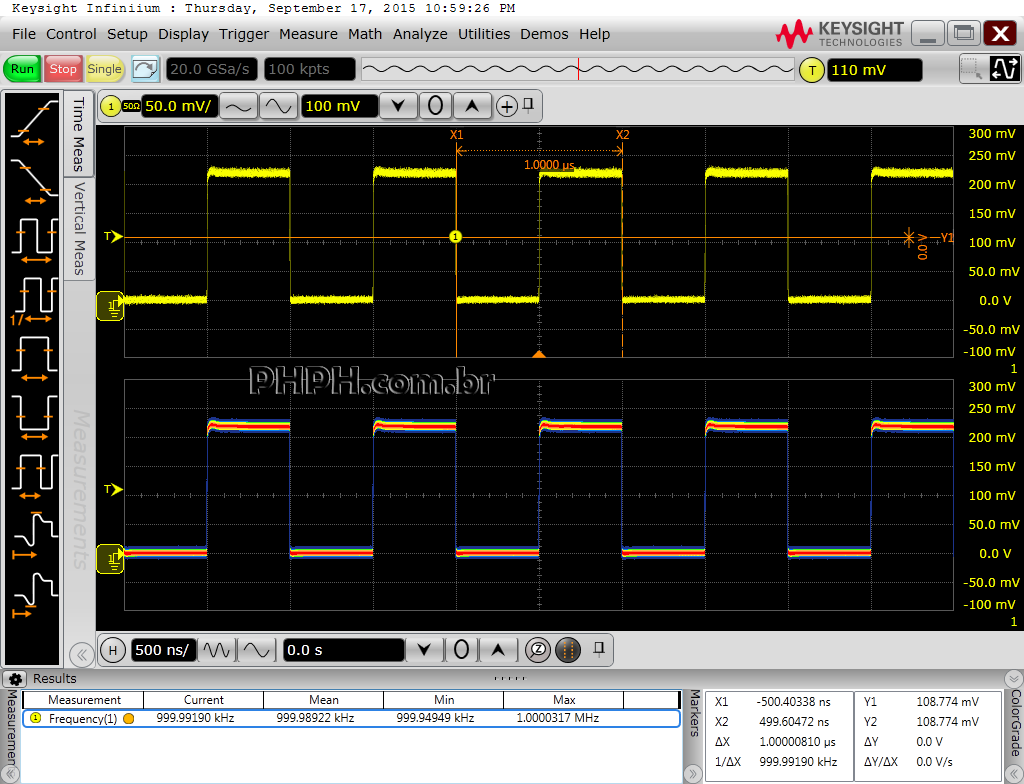
Task: Toggle the horizontal zoom Z button
Action: 537,650
